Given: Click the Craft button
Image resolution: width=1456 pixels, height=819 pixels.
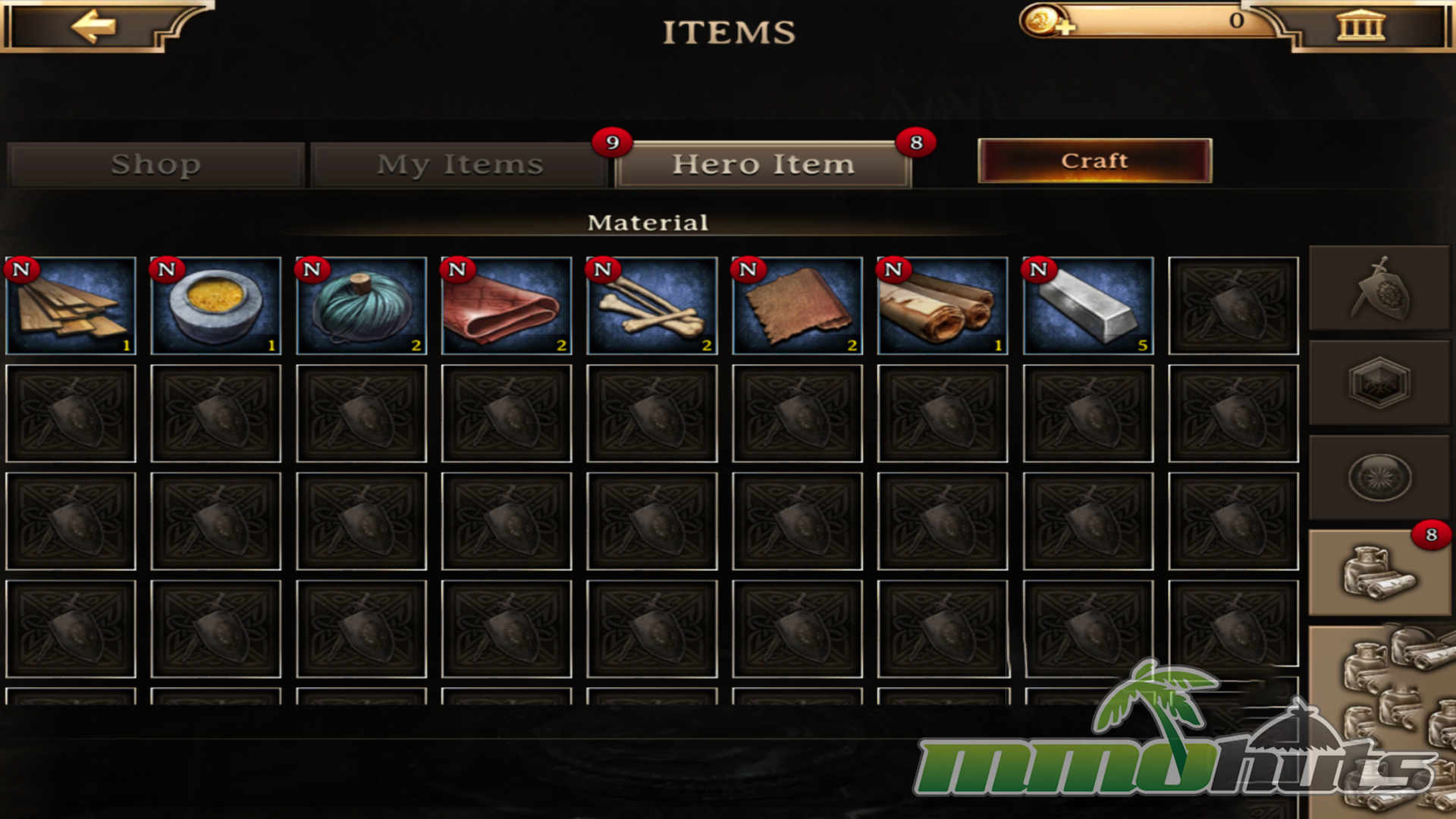Looking at the screenshot, I should tap(1094, 161).
